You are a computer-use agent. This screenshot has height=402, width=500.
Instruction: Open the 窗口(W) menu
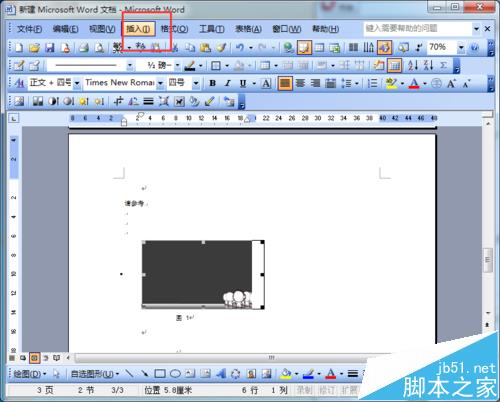pos(287,29)
